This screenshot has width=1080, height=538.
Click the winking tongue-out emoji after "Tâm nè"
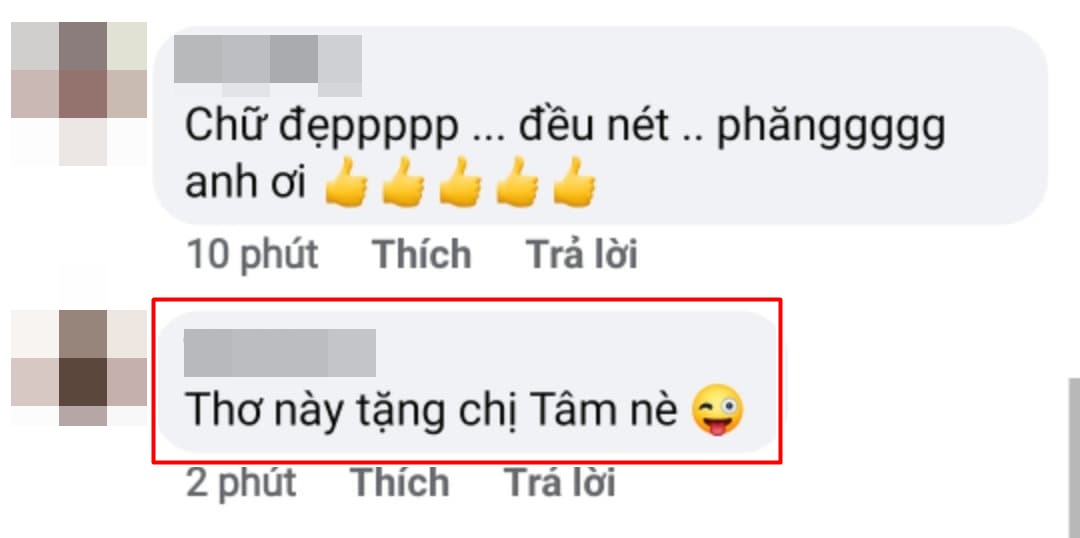click(x=718, y=410)
